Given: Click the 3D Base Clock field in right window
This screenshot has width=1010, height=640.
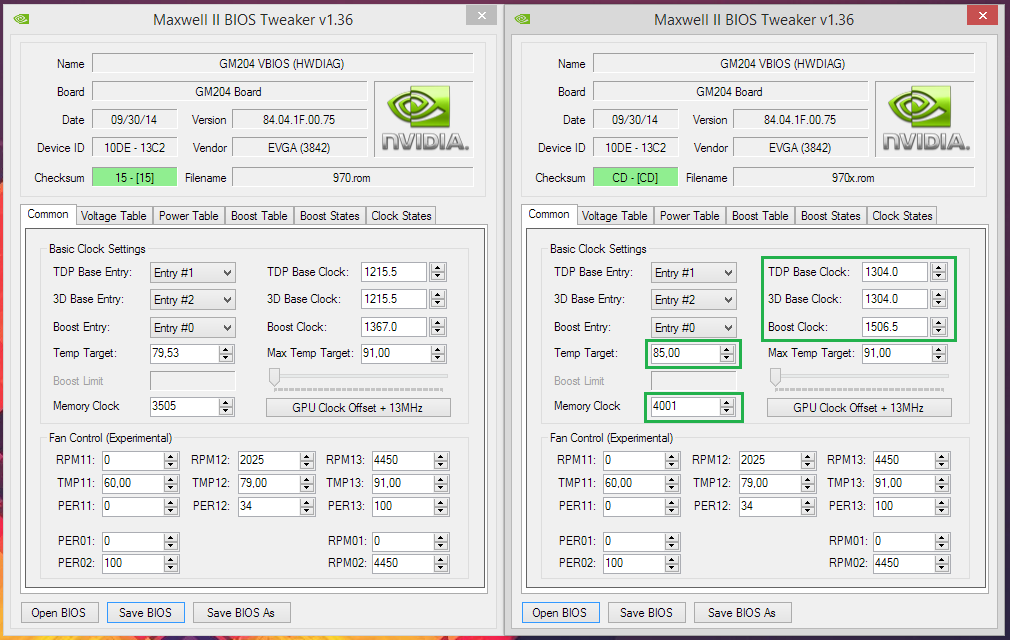Looking at the screenshot, I should (x=895, y=299).
